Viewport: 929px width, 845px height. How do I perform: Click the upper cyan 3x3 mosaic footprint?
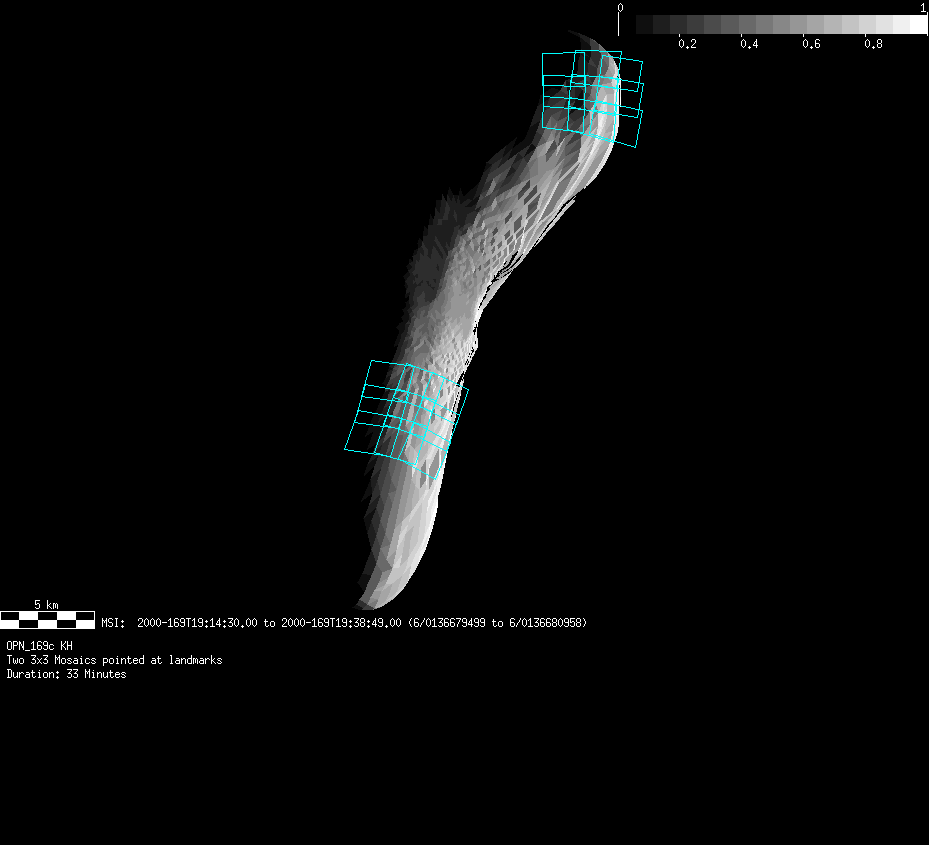[x=591, y=97]
